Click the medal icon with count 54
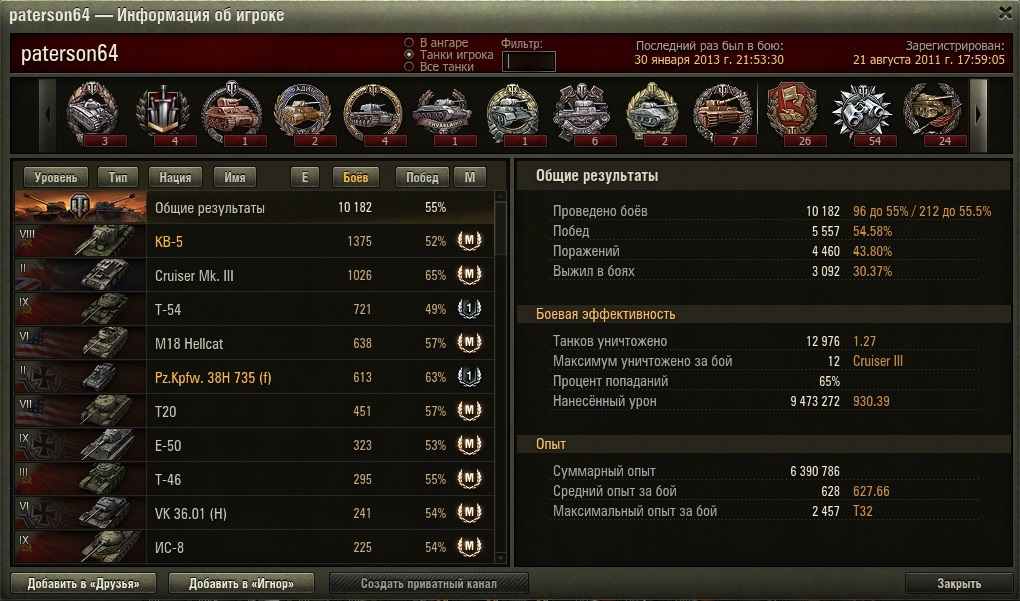Viewport: 1020px width, 601px height. pyautogui.click(x=863, y=113)
